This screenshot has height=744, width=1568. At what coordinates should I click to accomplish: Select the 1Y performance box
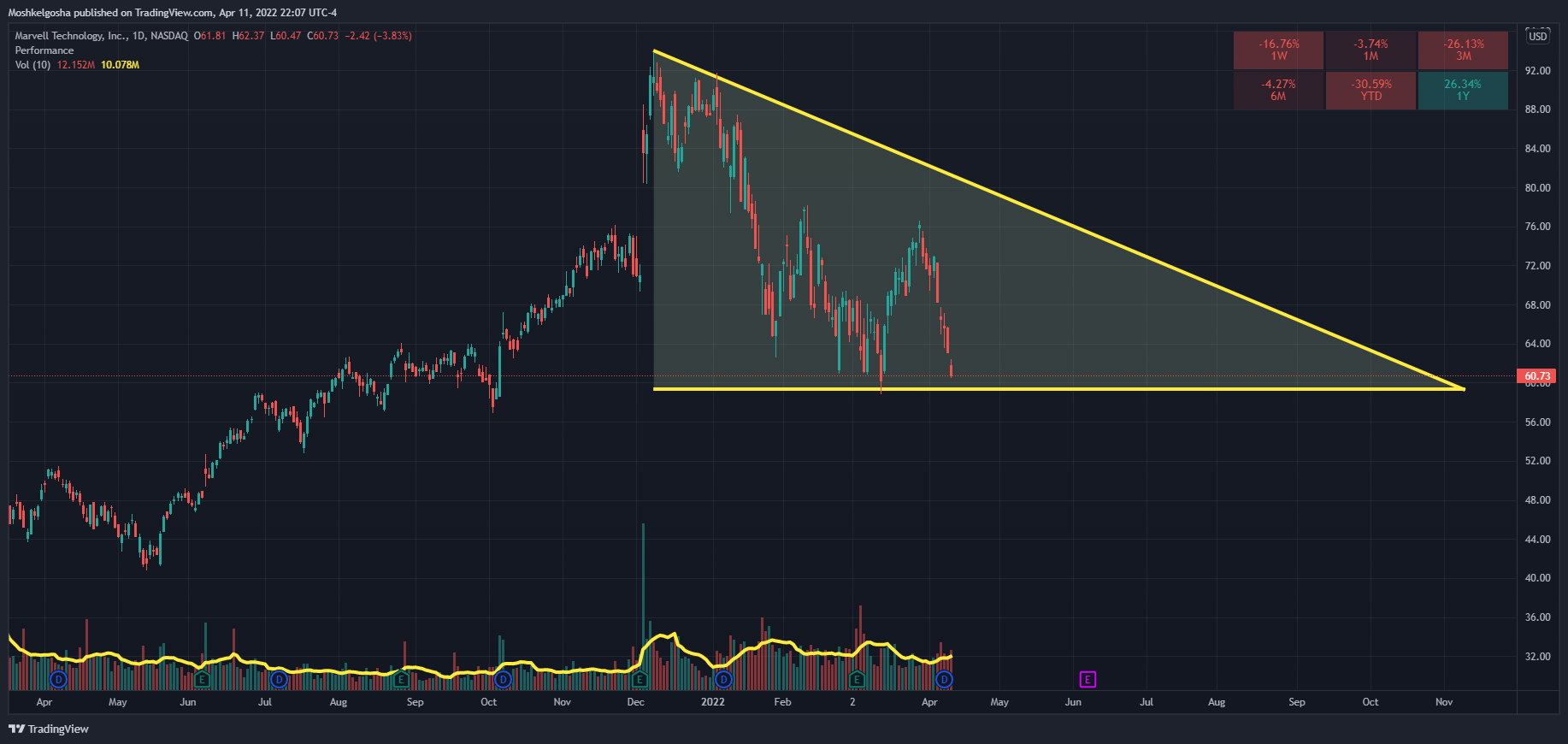tap(1463, 90)
